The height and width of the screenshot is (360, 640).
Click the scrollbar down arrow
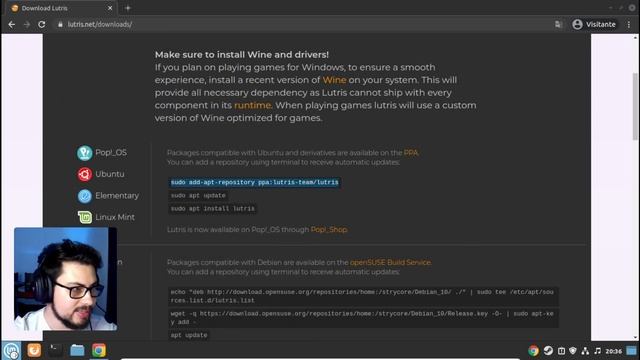pos(635,337)
